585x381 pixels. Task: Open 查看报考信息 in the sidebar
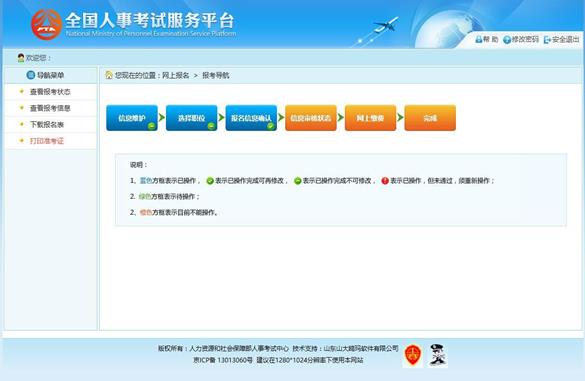(x=50, y=108)
